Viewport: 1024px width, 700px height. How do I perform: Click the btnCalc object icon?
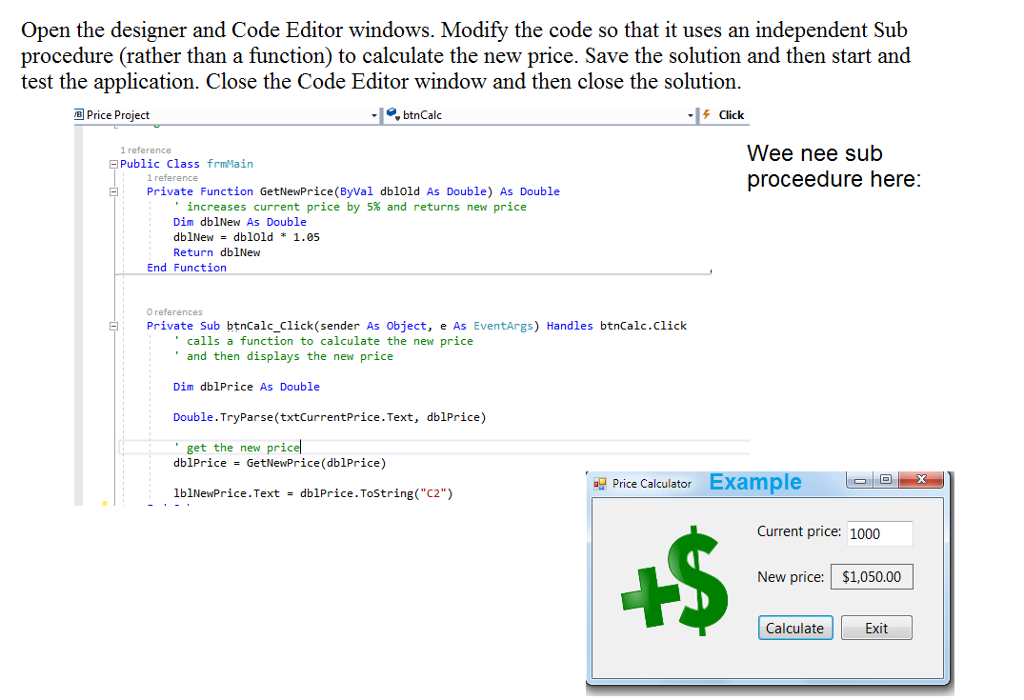click(393, 114)
